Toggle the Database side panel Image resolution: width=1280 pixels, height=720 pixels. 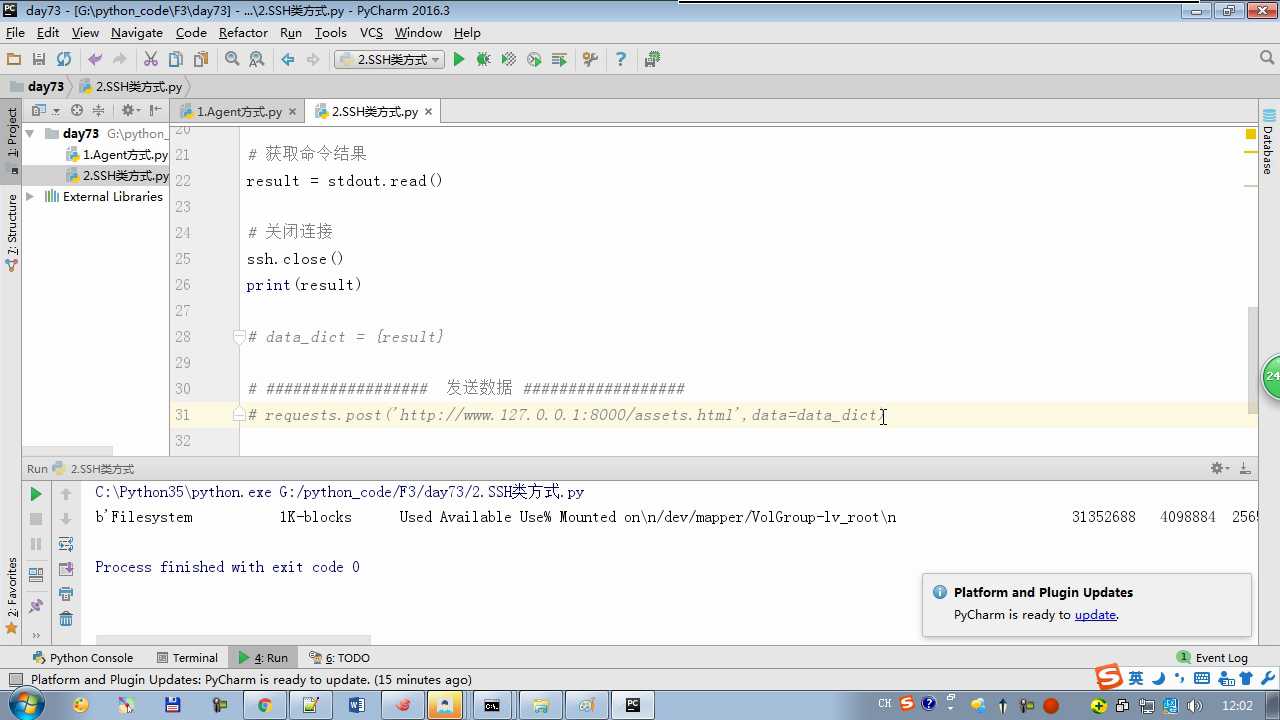1268,142
